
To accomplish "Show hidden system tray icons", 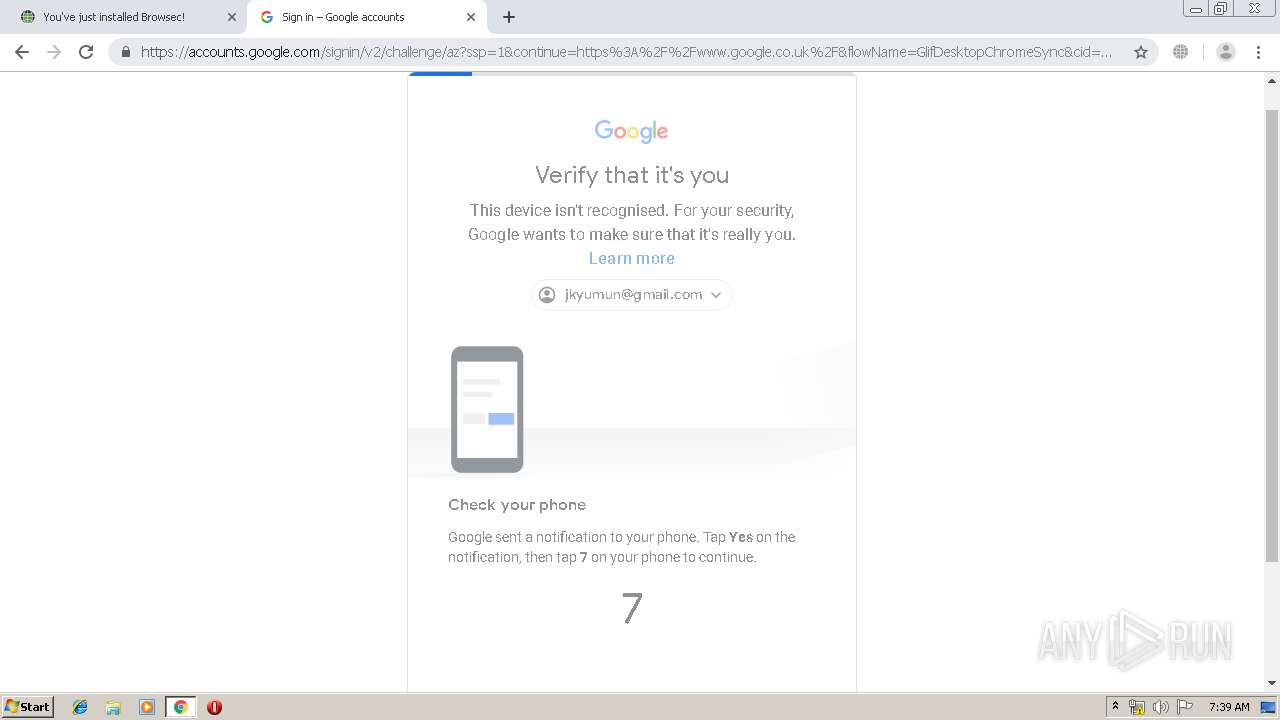I will 1115,707.
